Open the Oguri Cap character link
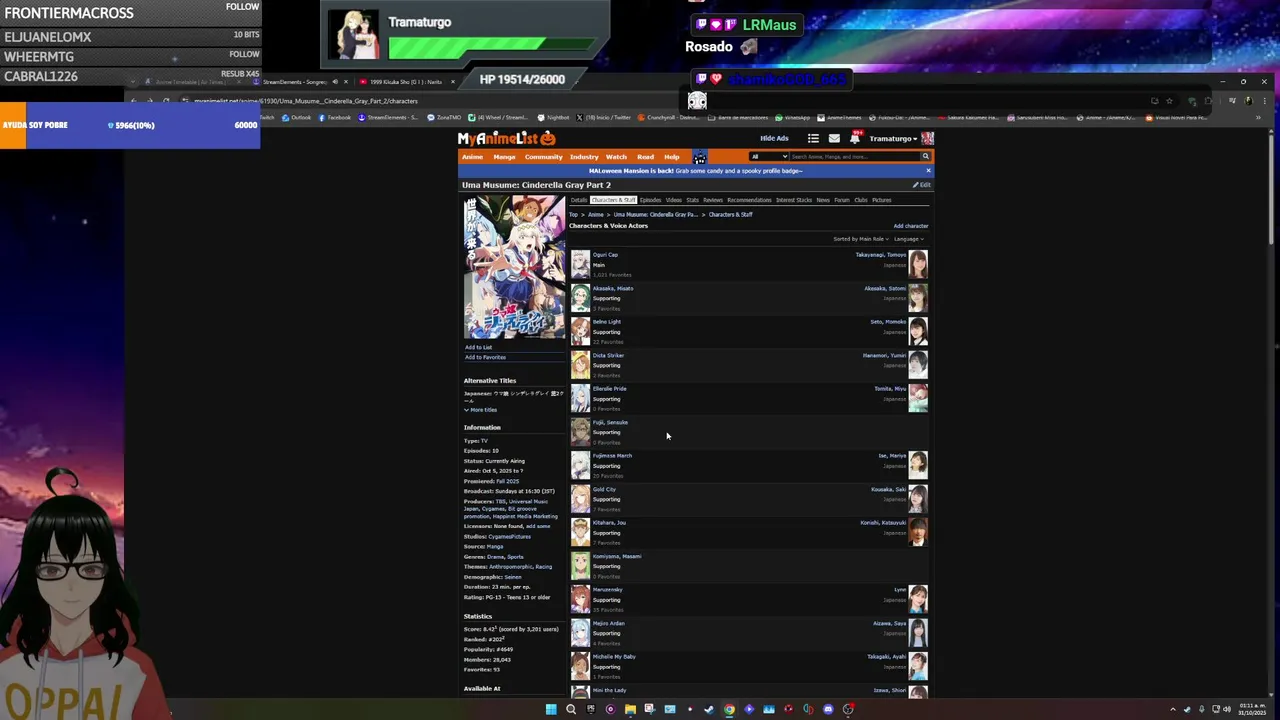Viewport: 1280px width, 720px height. click(x=605, y=255)
